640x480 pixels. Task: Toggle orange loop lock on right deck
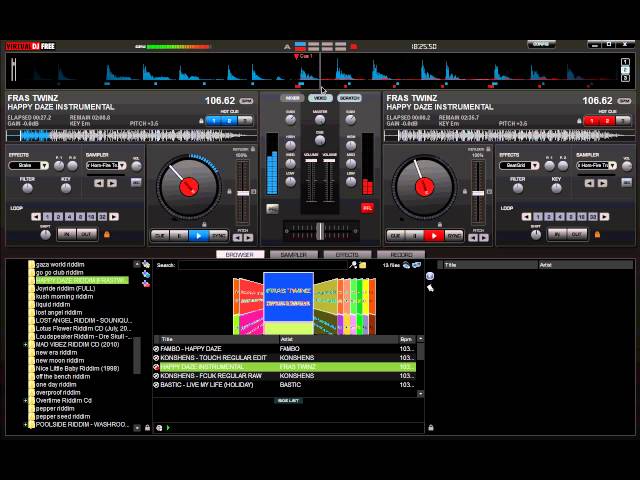click(x=597, y=235)
